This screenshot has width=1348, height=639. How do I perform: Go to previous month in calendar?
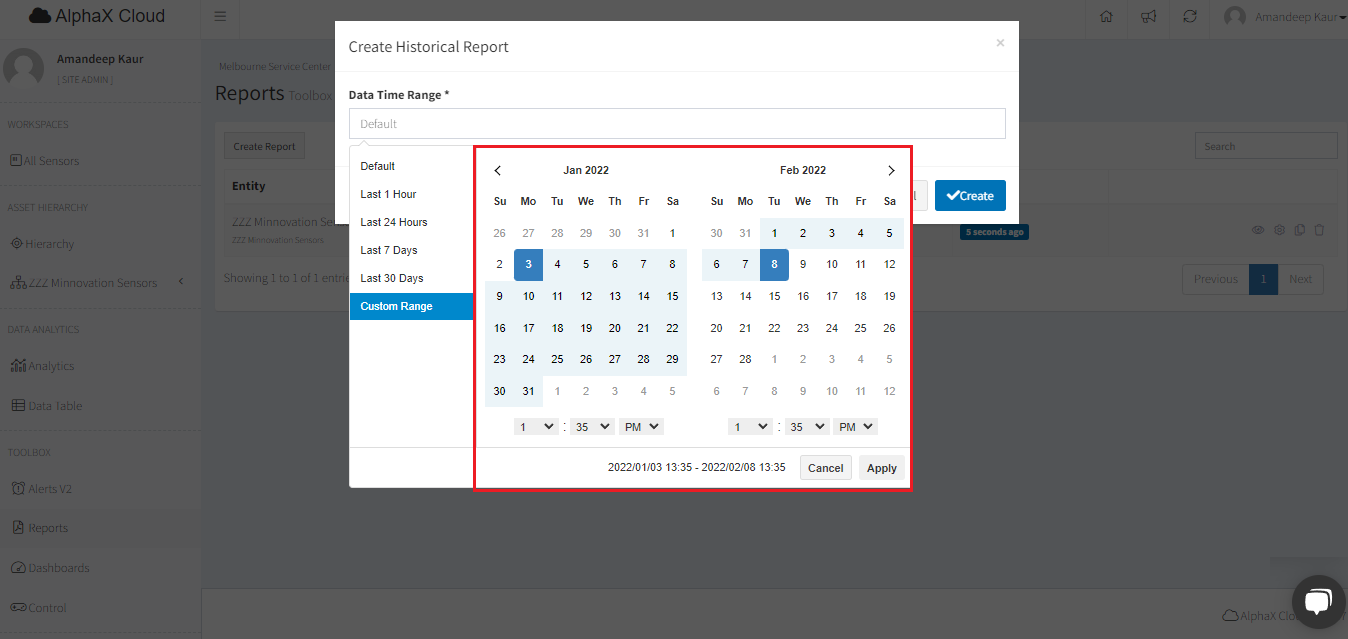point(498,171)
